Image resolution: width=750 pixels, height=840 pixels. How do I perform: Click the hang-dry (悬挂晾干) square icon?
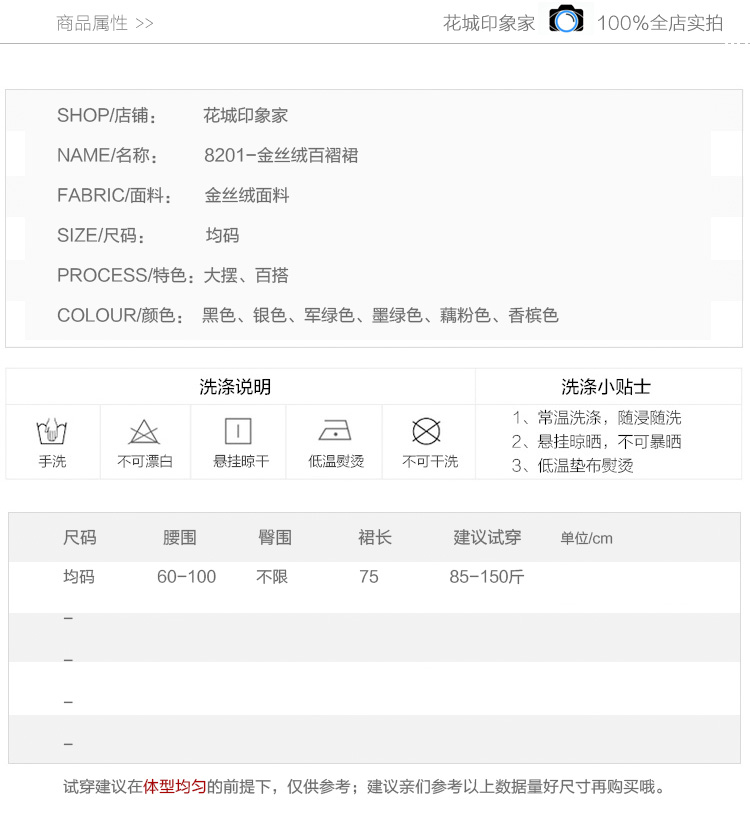click(238, 431)
